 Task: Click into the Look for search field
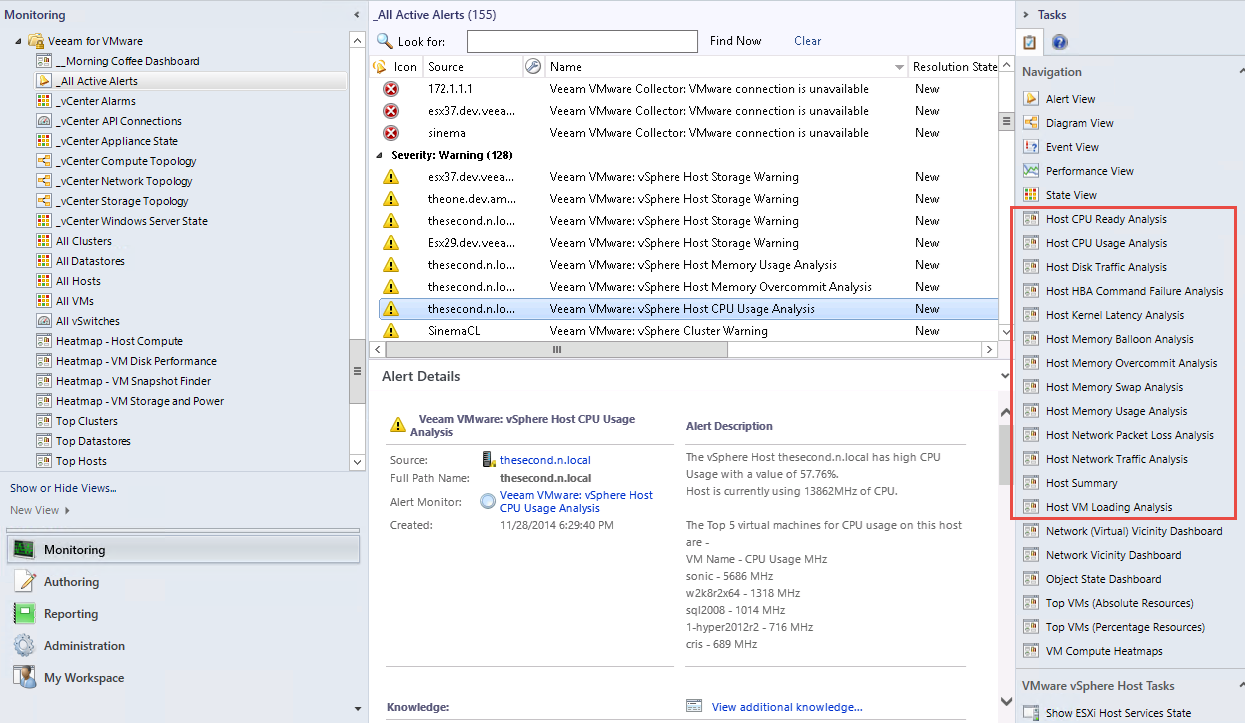click(x=581, y=41)
